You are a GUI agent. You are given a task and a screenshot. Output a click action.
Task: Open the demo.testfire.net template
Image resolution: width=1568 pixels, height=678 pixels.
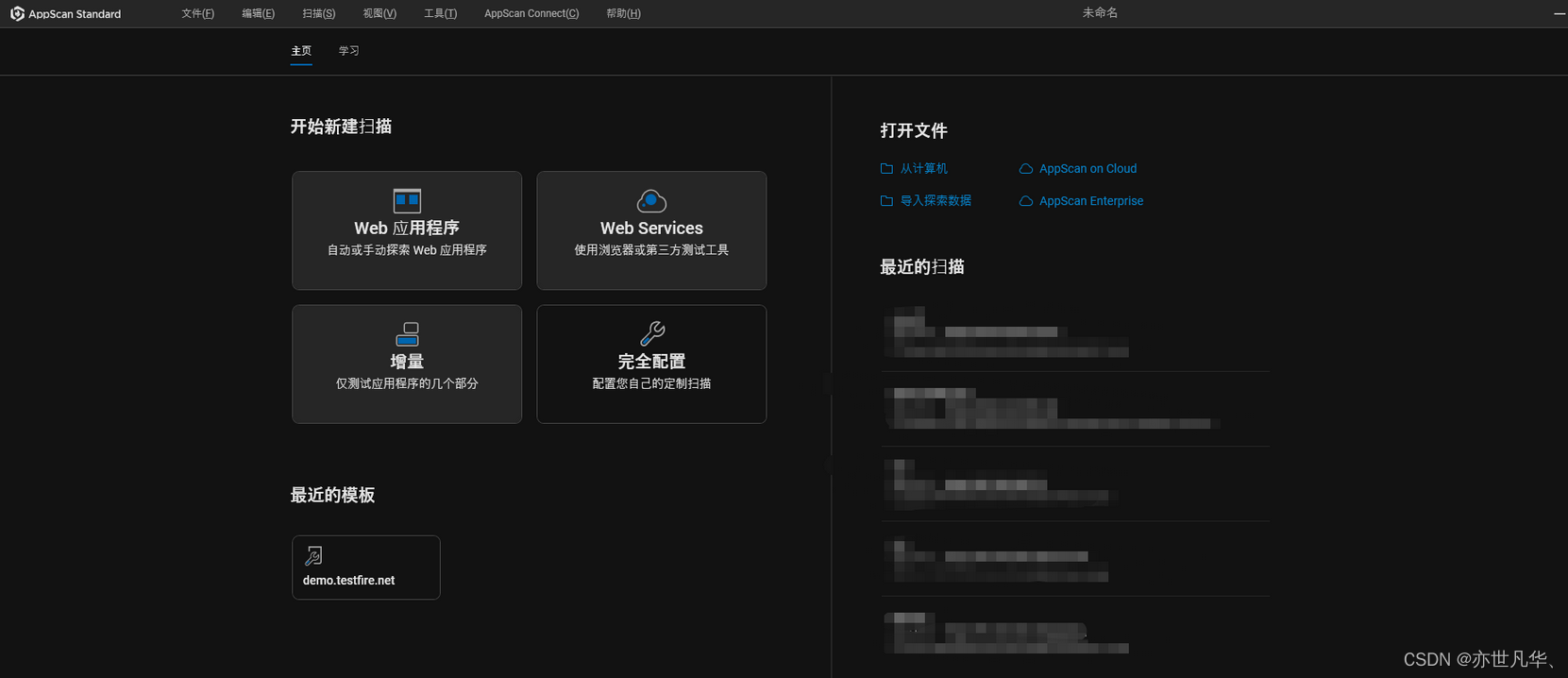[366, 568]
